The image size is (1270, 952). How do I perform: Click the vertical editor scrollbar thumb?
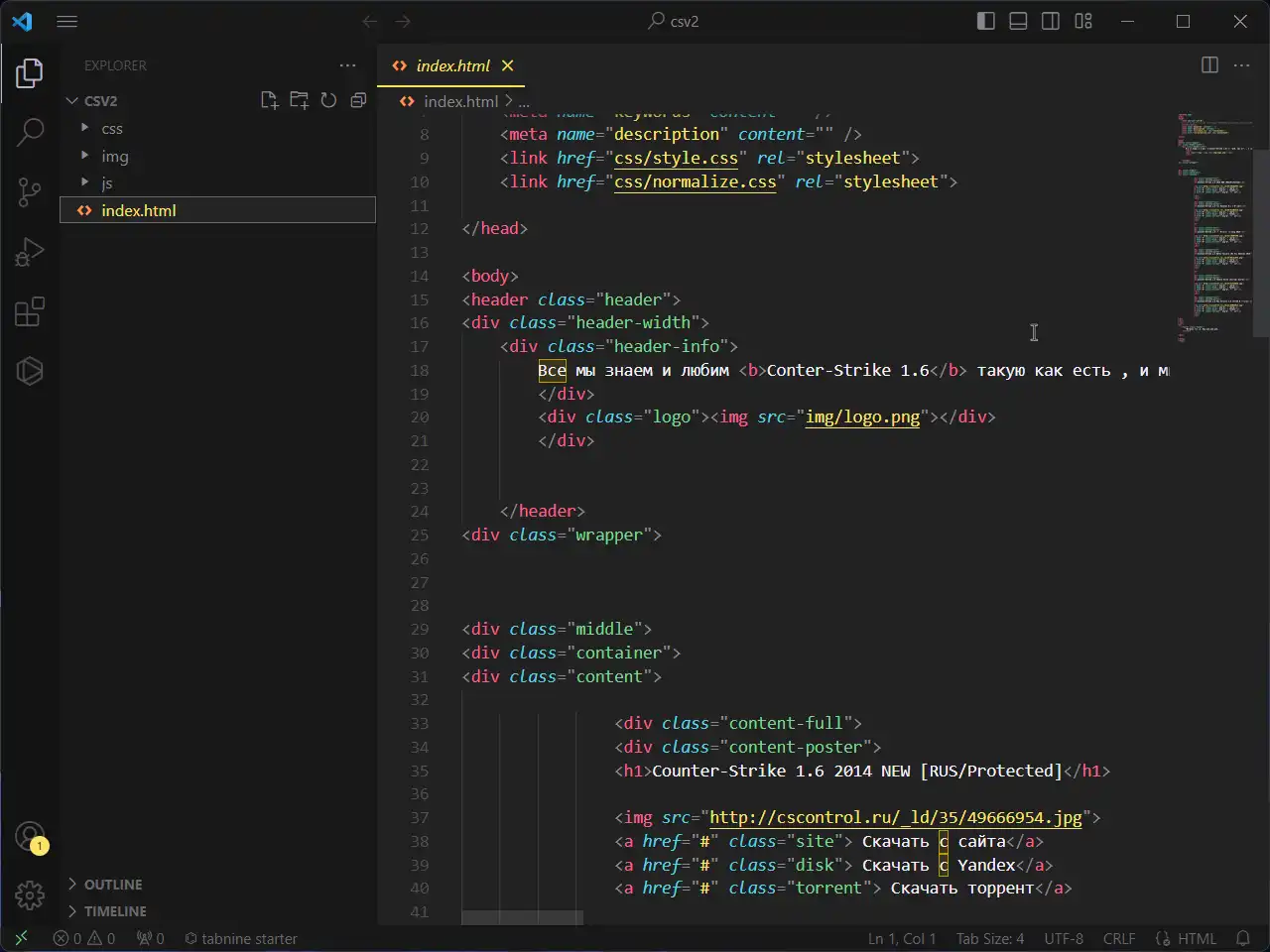pos(1261,243)
